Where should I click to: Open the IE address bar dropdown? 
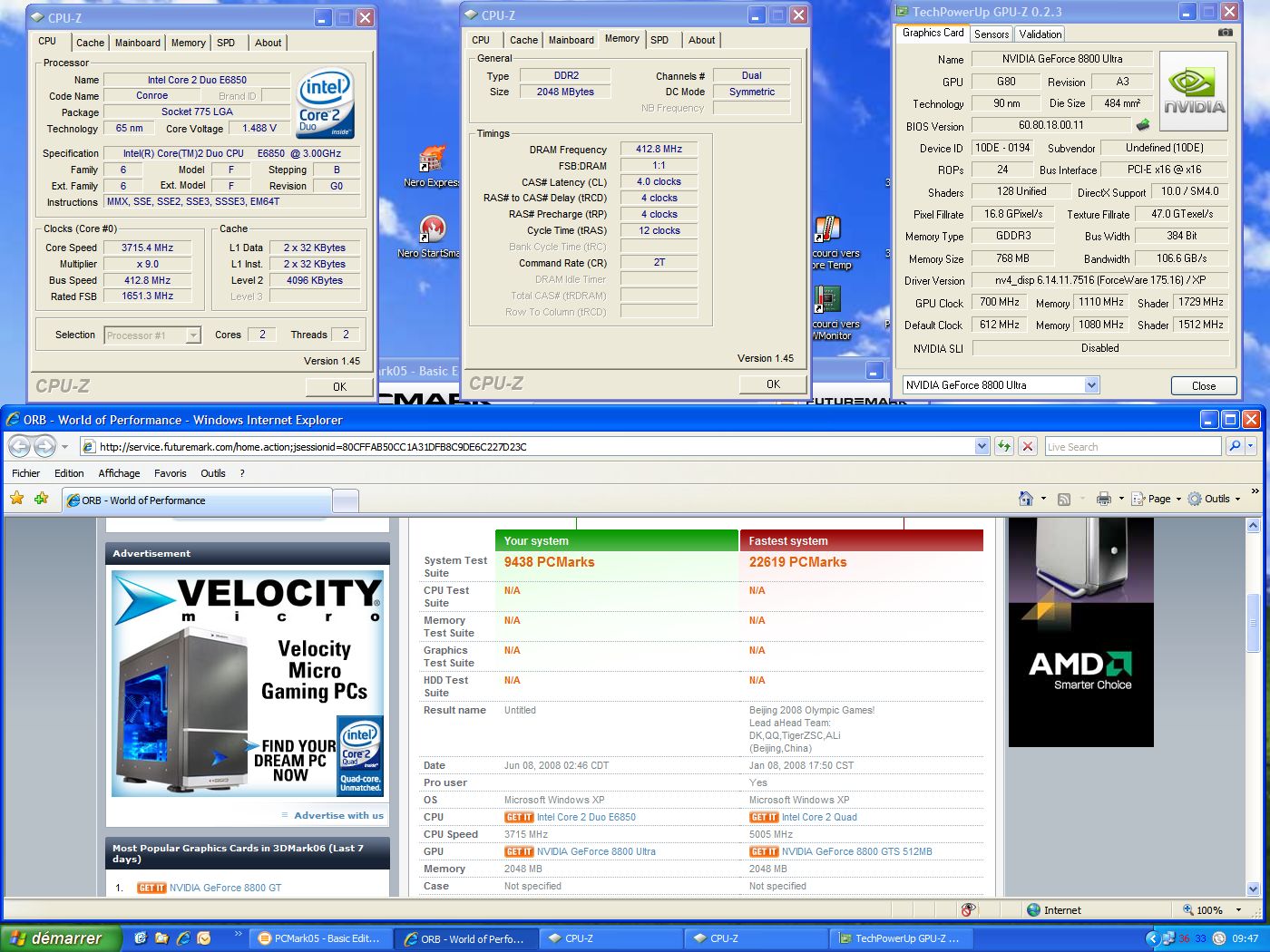point(982,446)
